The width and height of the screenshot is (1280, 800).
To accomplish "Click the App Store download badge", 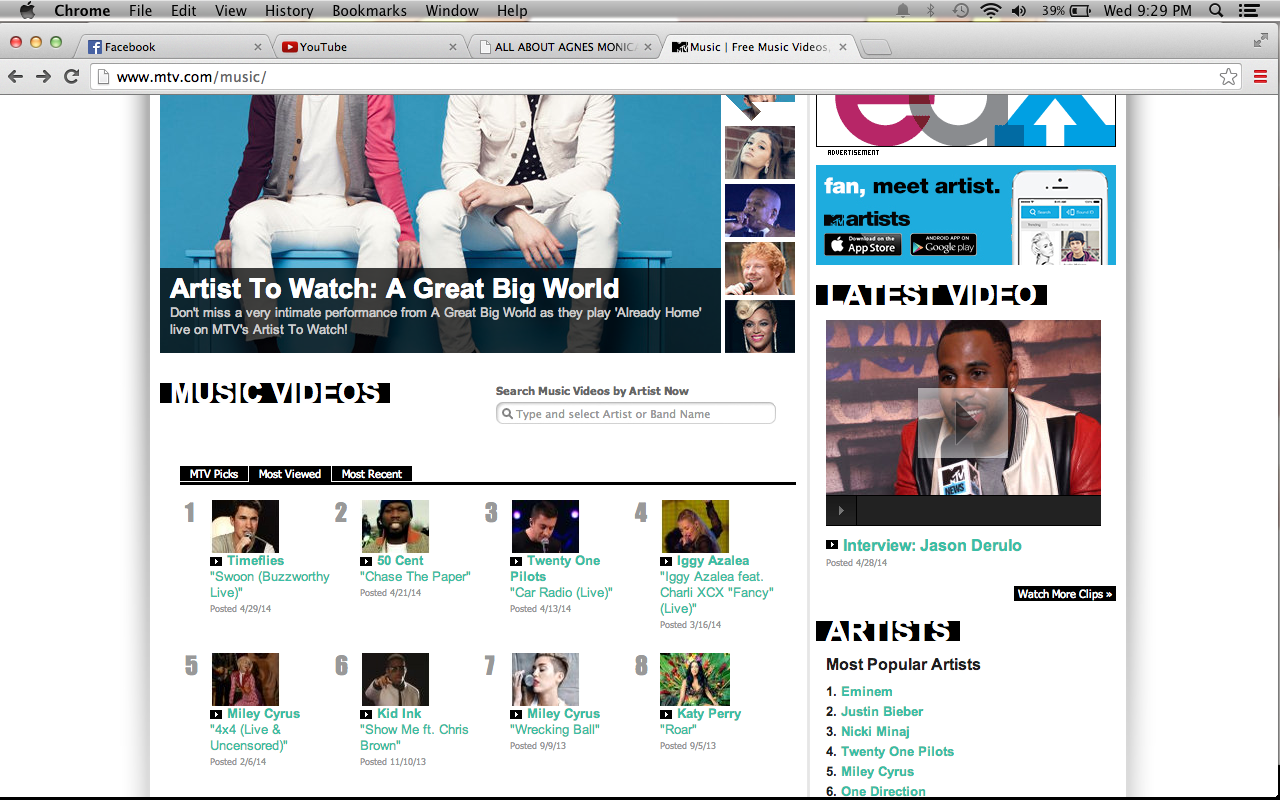I will click(x=862, y=244).
